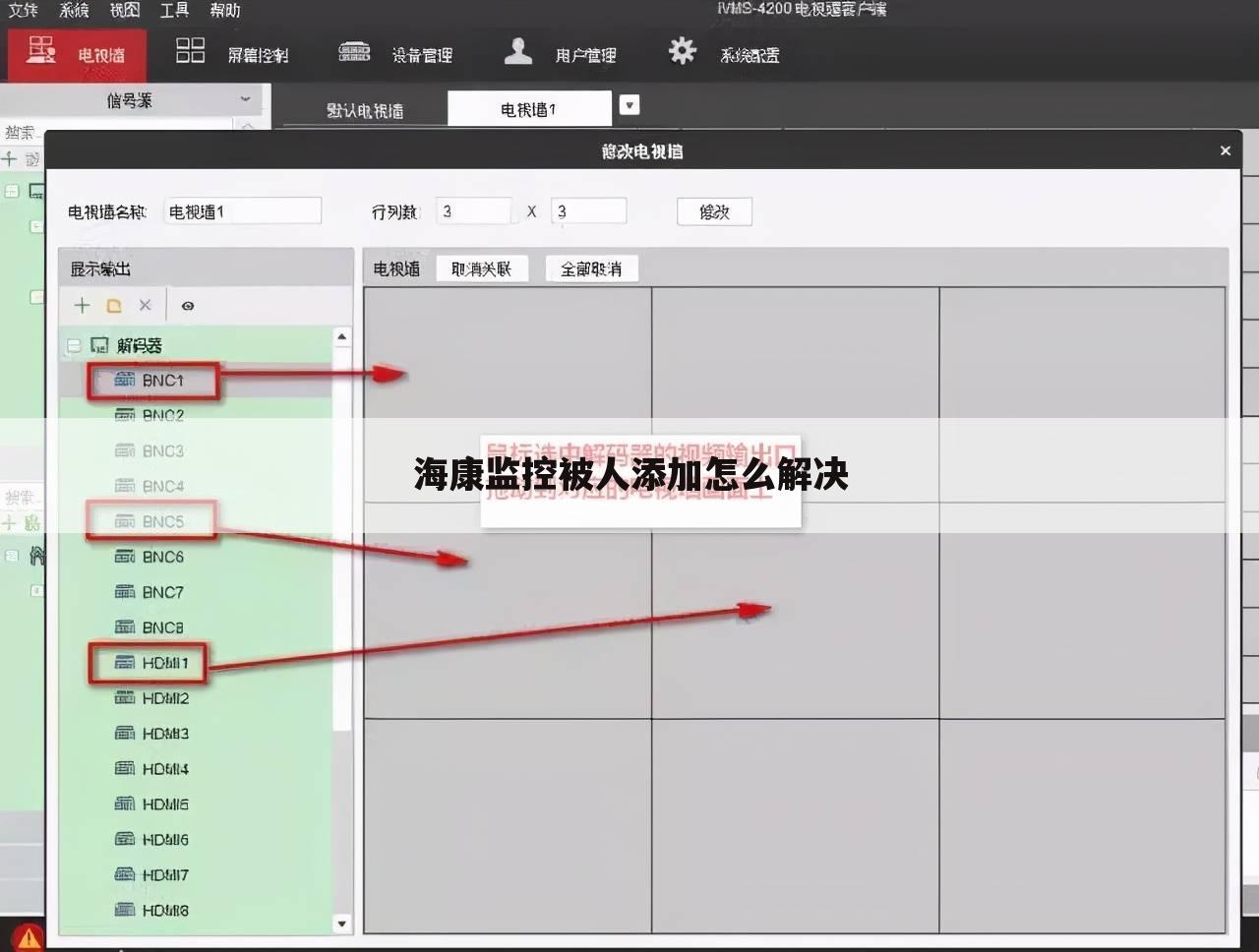
Task: Click the add (+) icon in 显示输出
Action: (x=83, y=305)
